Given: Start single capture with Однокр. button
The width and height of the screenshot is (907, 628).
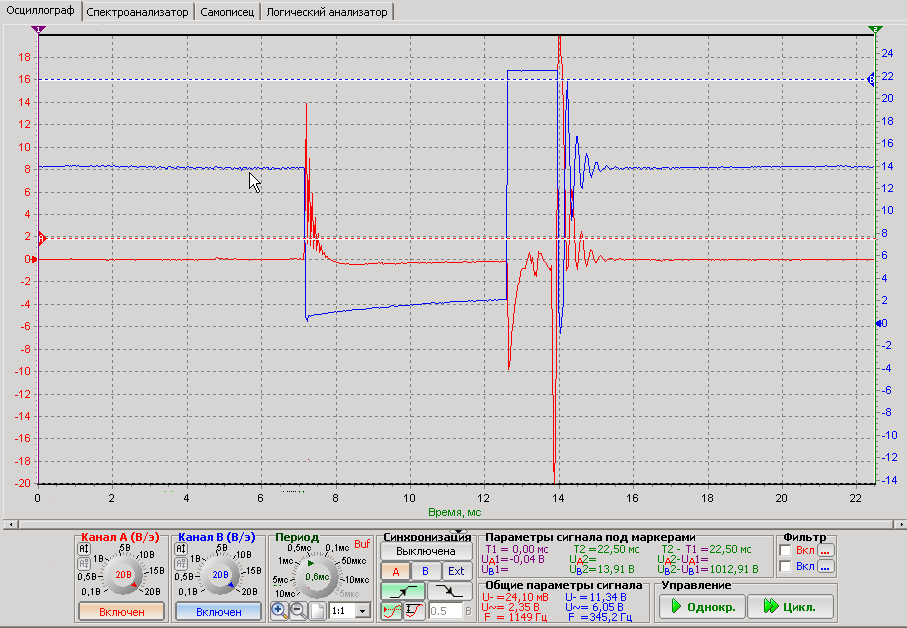Looking at the screenshot, I should (x=702, y=607).
